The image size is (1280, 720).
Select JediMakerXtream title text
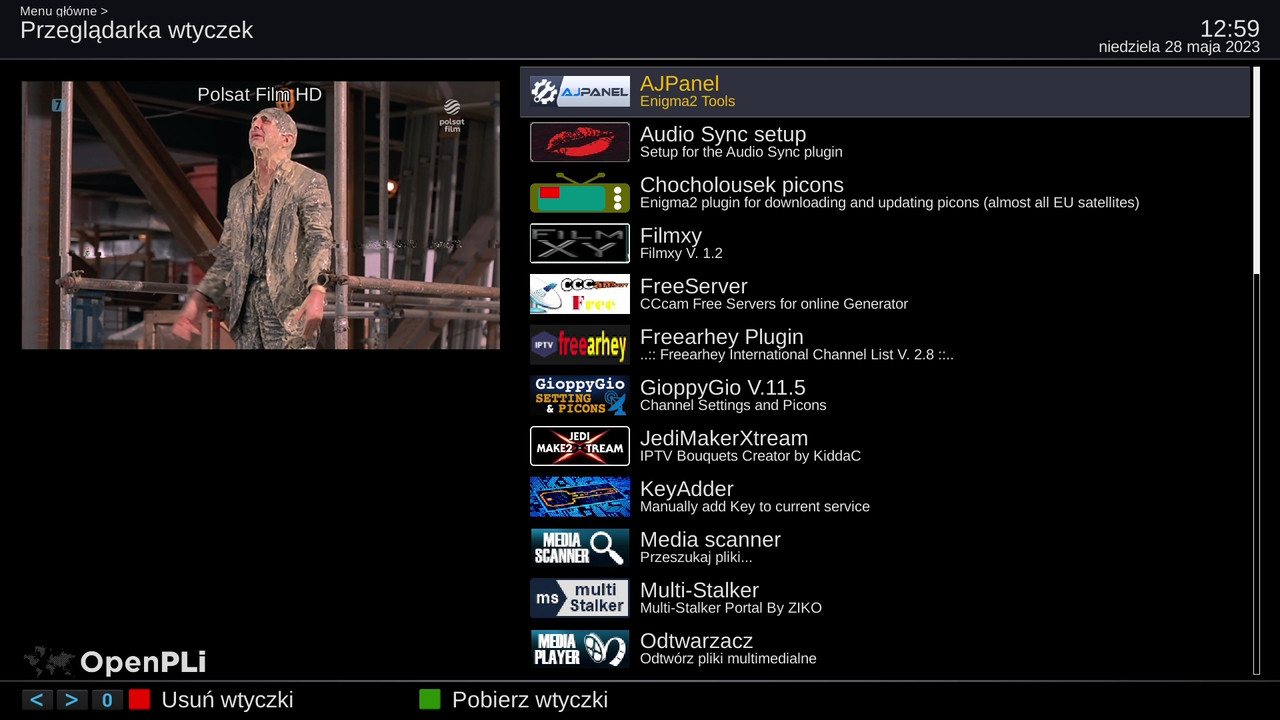pyautogui.click(x=724, y=438)
